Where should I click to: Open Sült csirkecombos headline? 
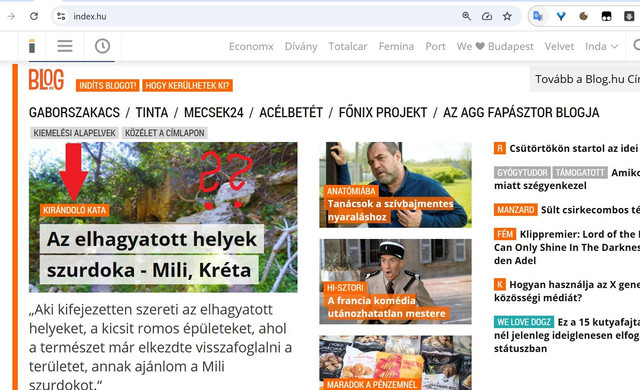coord(590,210)
